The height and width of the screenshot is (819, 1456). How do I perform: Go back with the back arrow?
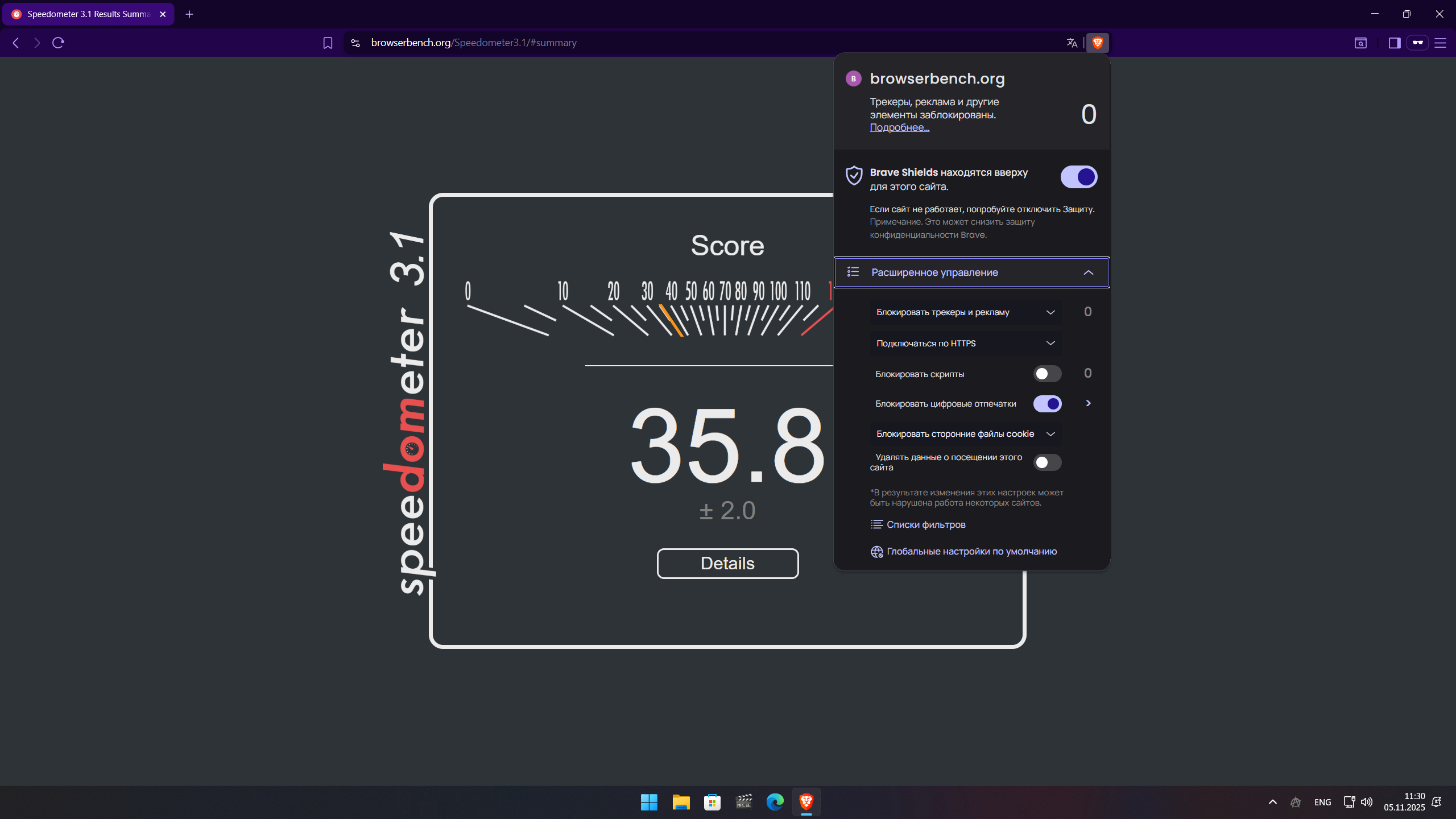click(16, 43)
